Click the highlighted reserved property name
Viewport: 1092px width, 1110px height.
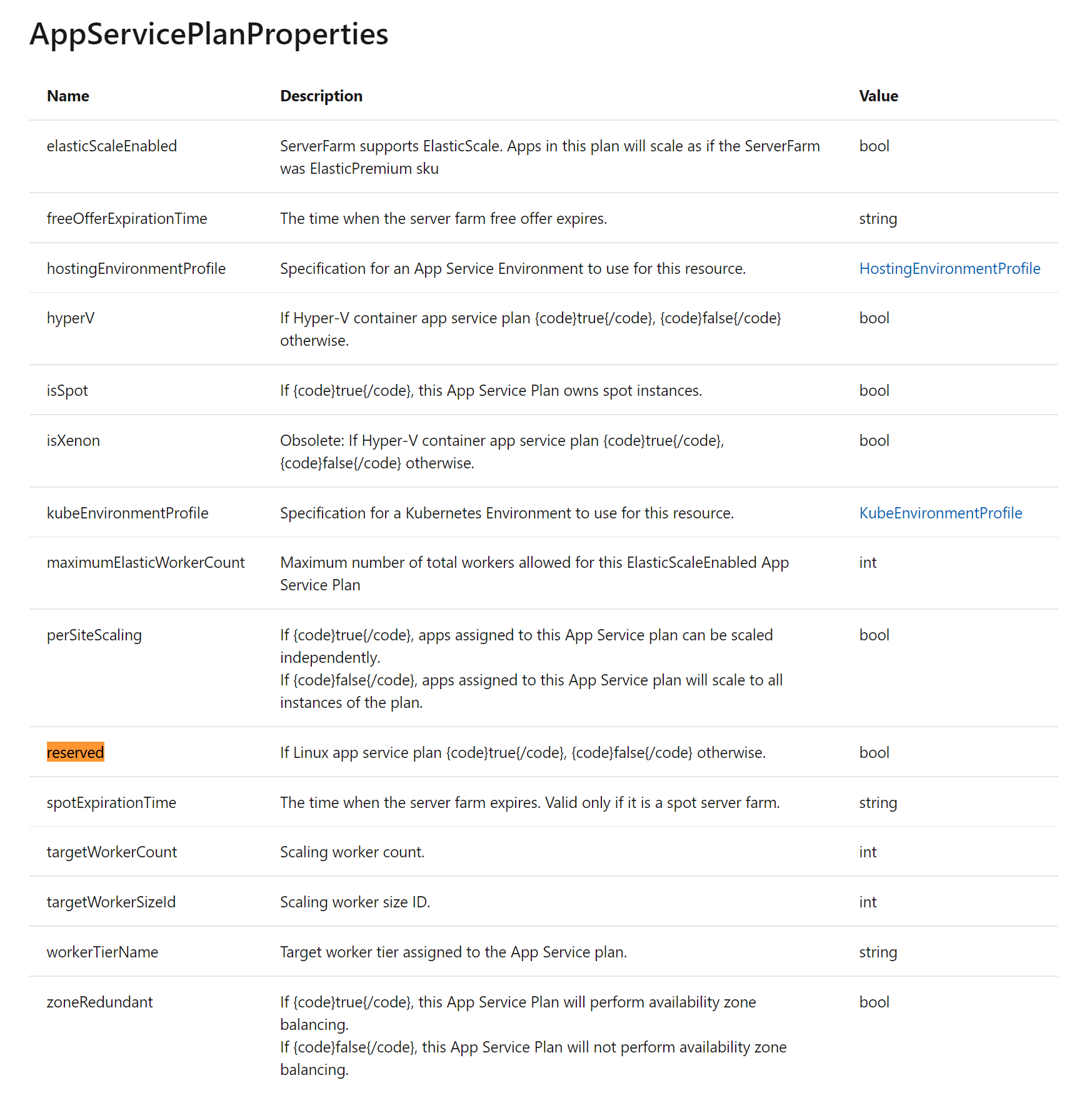[76, 752]
